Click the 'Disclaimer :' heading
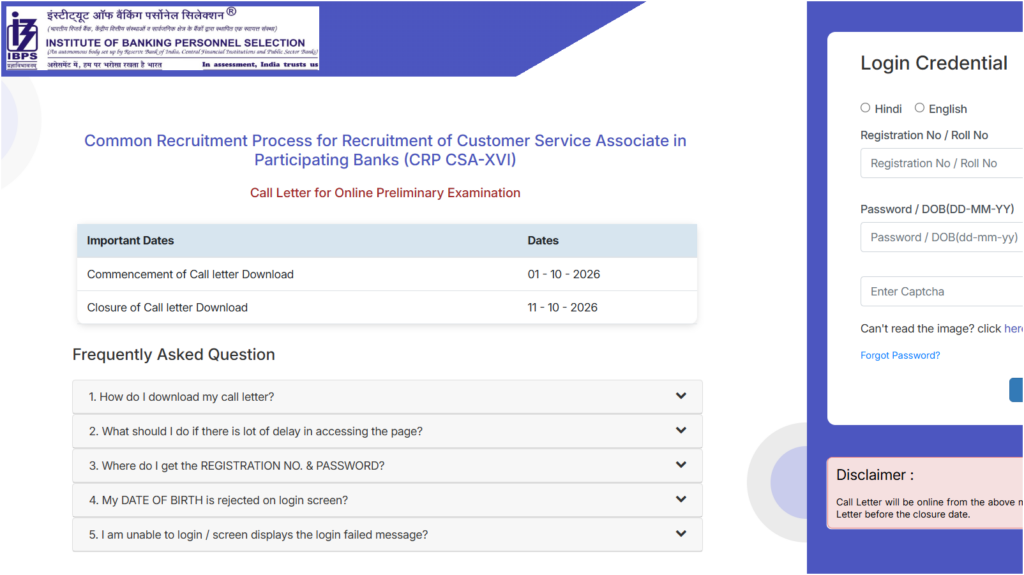 click(x=875, y=475)
